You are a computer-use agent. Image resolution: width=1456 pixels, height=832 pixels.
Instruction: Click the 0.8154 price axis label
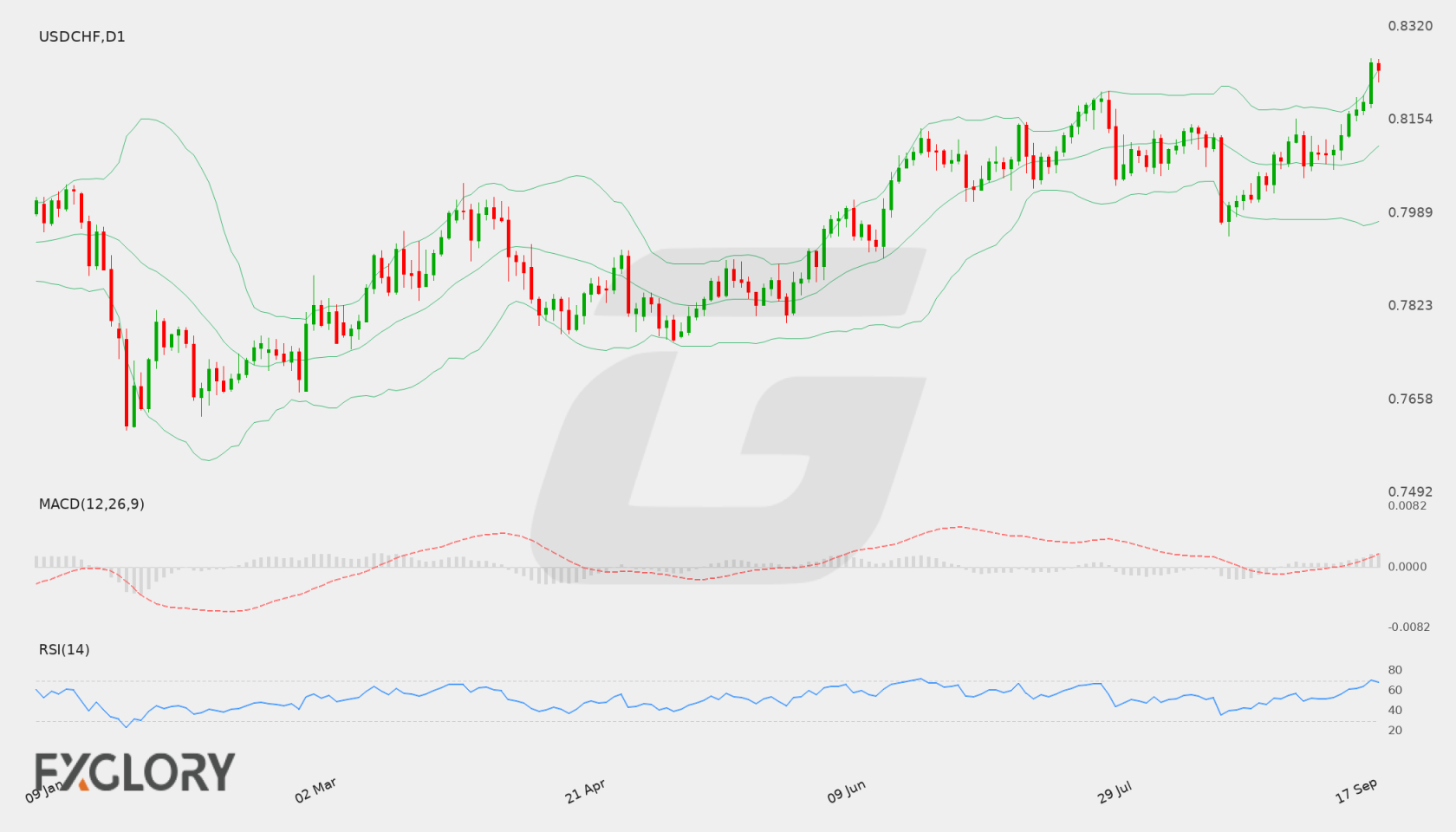(1410, 119)
